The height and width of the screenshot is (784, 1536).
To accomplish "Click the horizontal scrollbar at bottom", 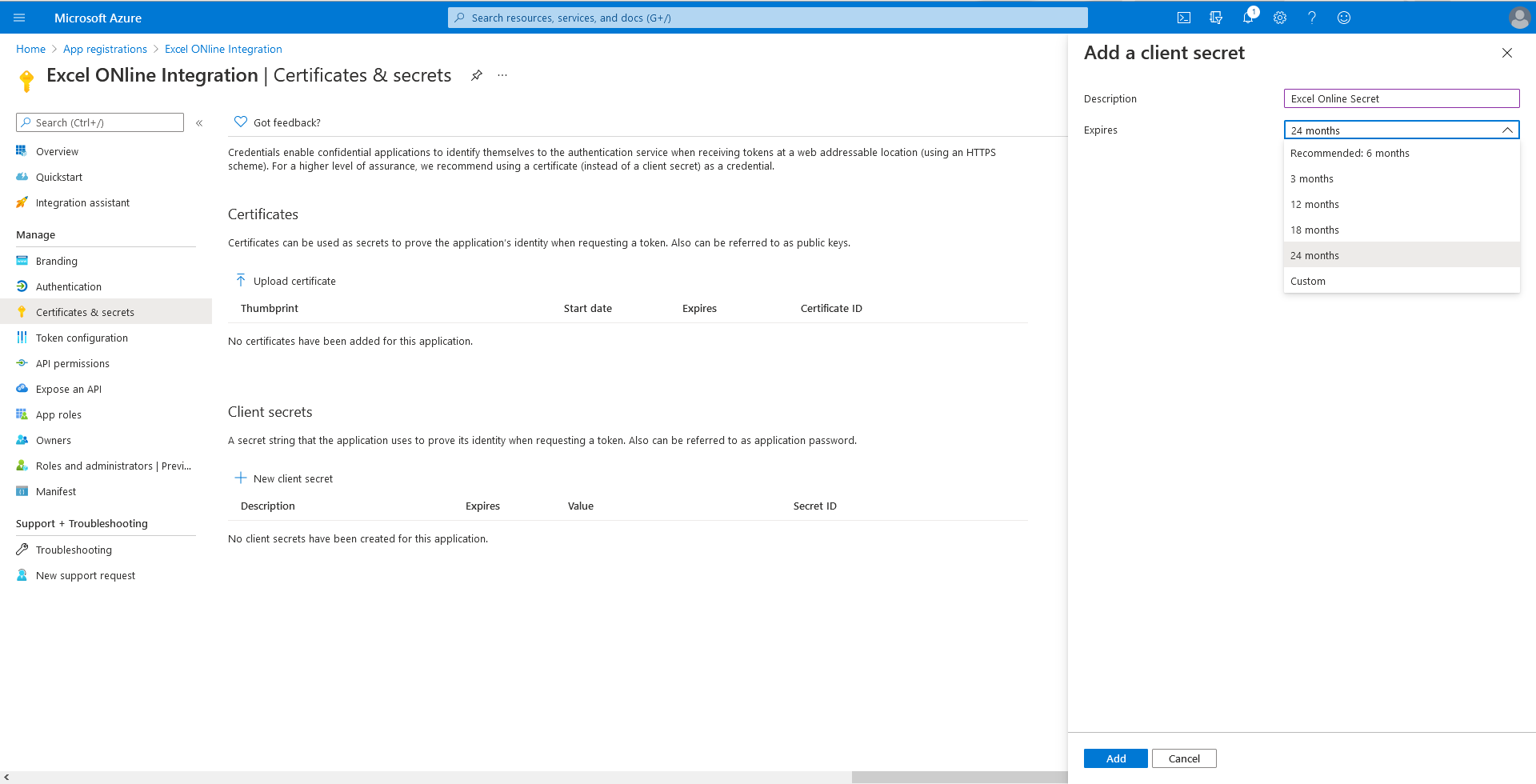I will coord(958,778).
